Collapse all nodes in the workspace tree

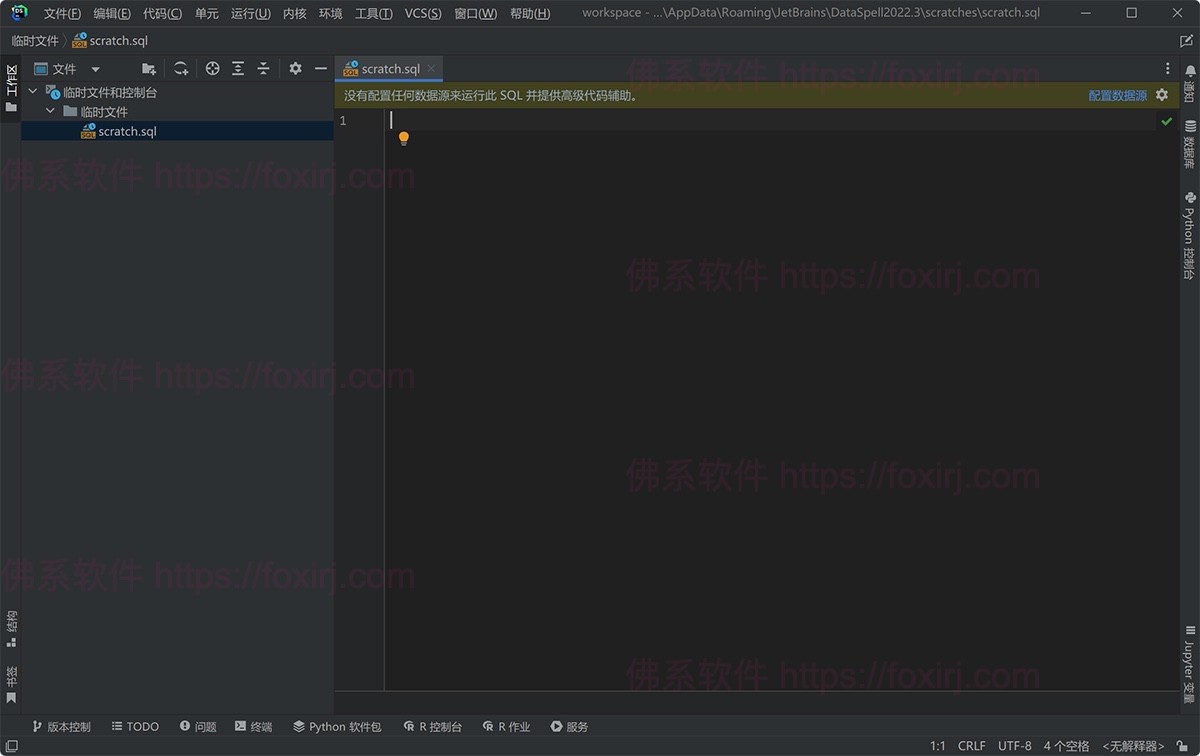pyautogui.click(x=262, y=68)
